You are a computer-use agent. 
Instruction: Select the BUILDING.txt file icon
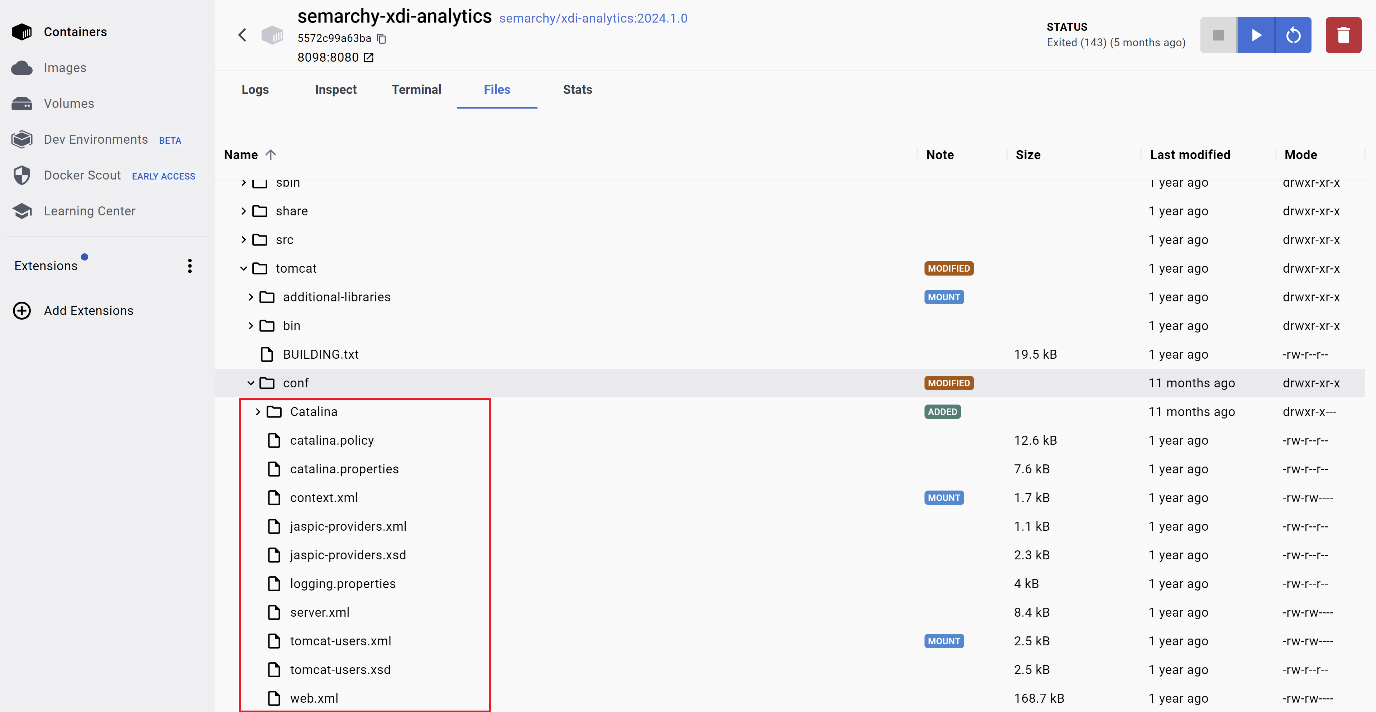267,355
